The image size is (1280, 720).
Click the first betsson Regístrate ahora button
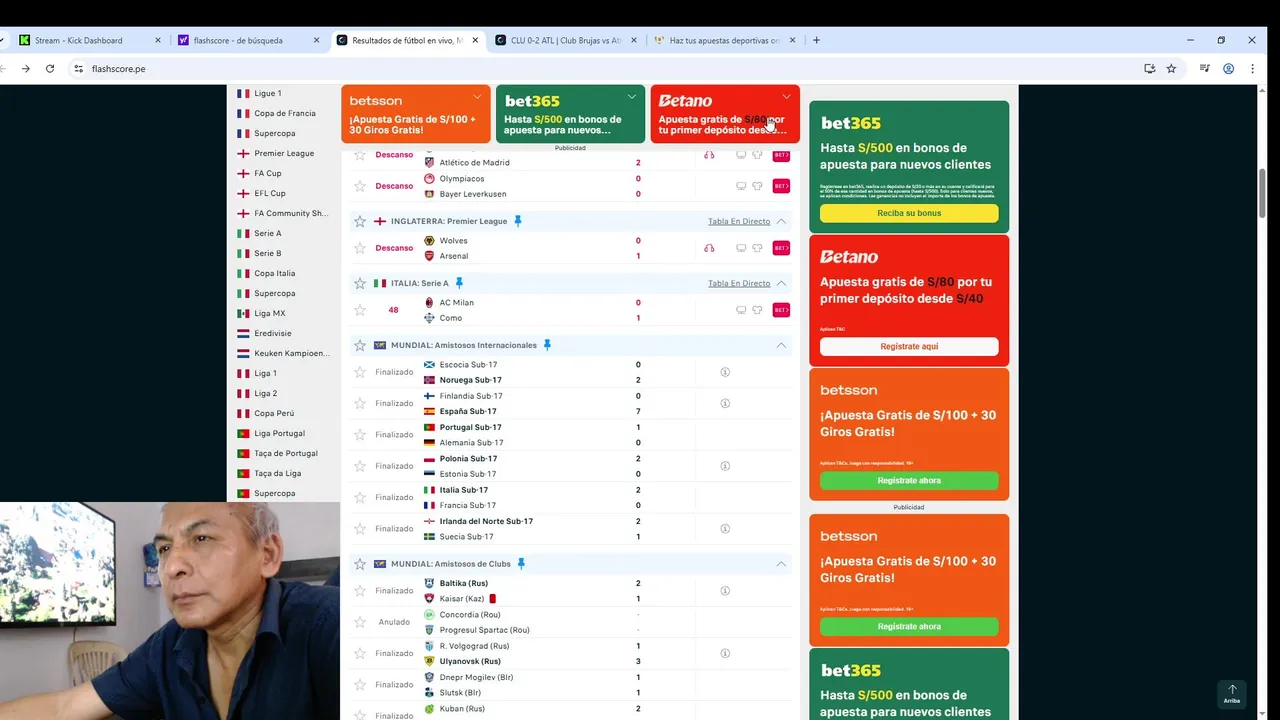[x=909, y=480]
